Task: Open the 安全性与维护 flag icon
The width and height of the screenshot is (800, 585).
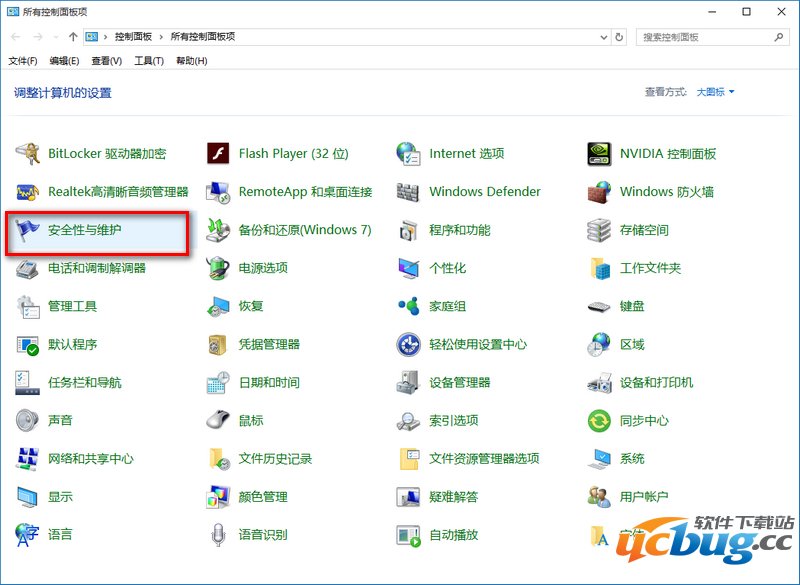Action: tap(28, 230)
